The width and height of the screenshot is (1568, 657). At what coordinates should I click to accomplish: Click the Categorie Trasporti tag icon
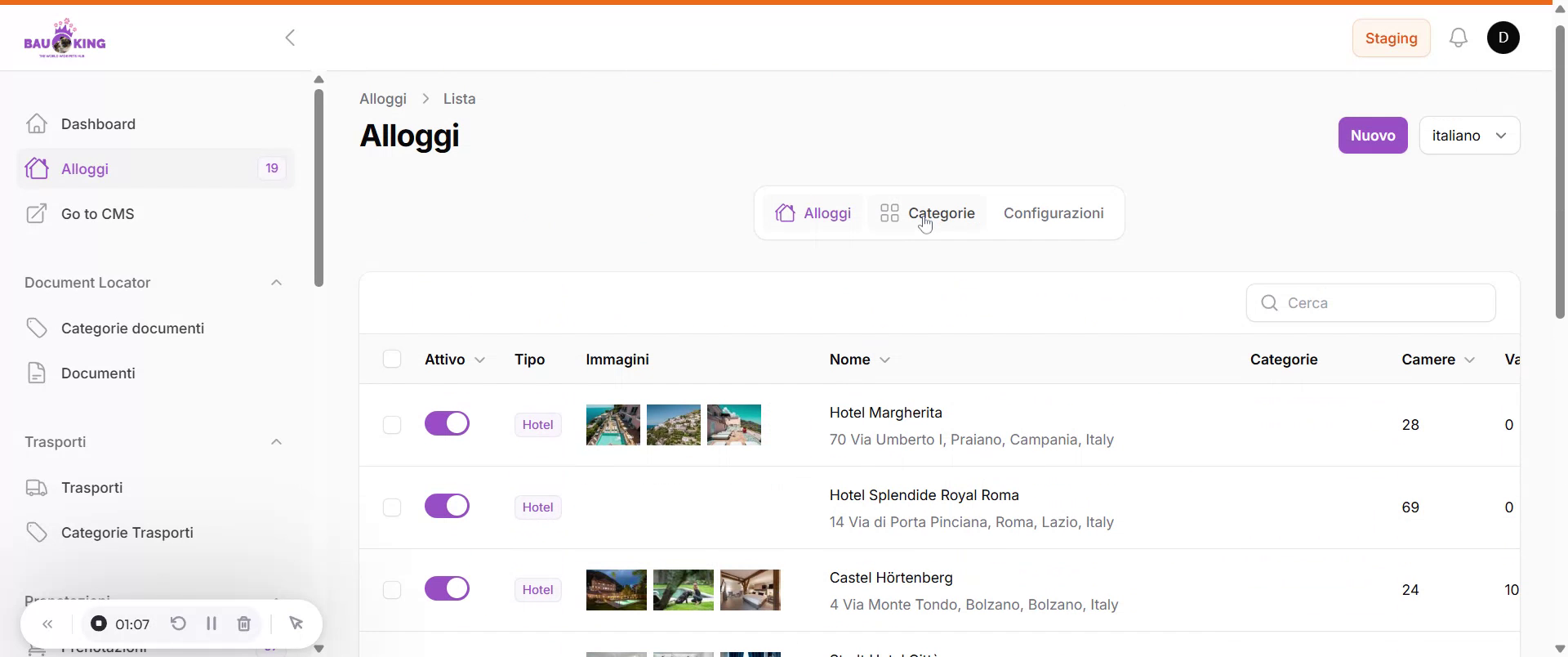[36, 532]
